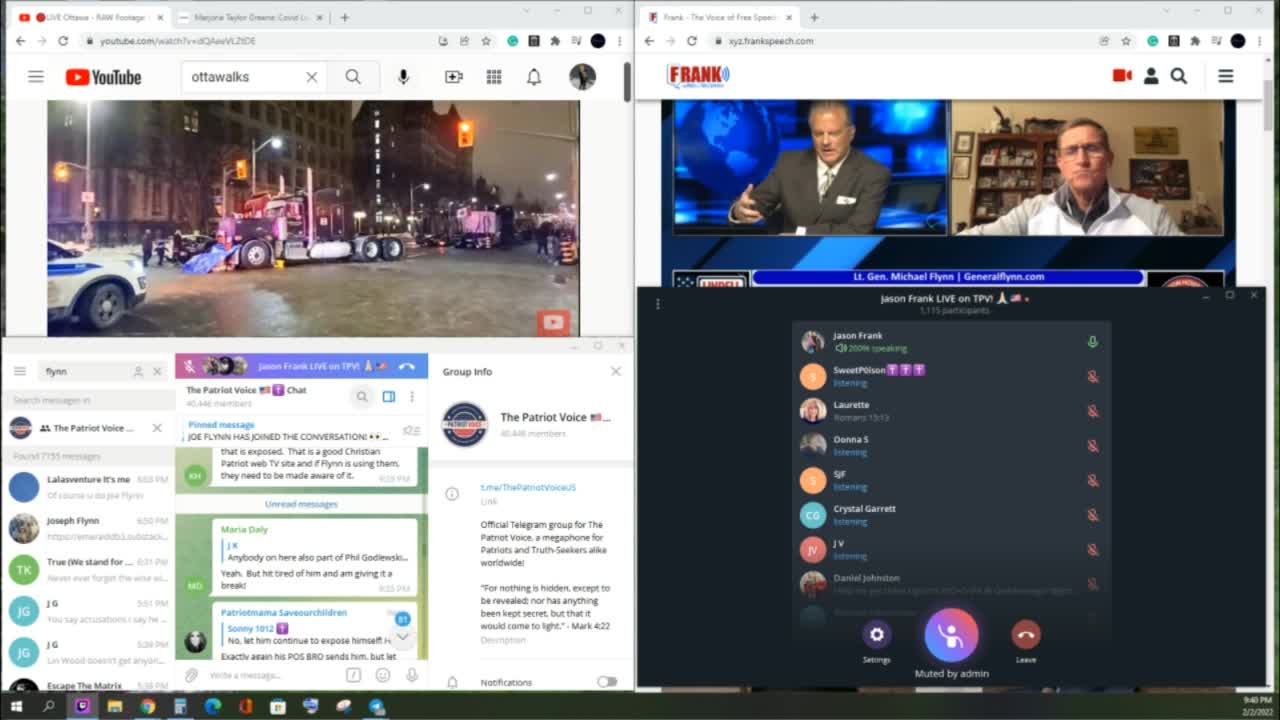Viewport: 1280px width, 720px height.
Task: Open YouTube hamburger guide menu
Action: (36, 77)
